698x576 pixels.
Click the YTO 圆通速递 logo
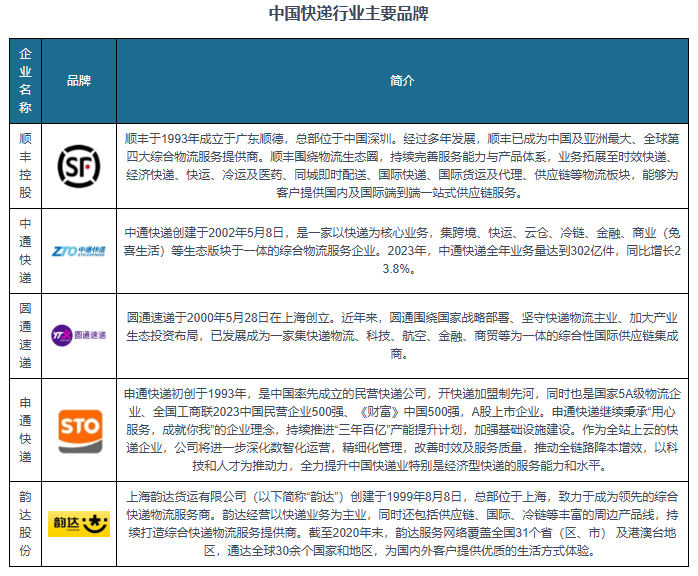click(x=79, y=335)
